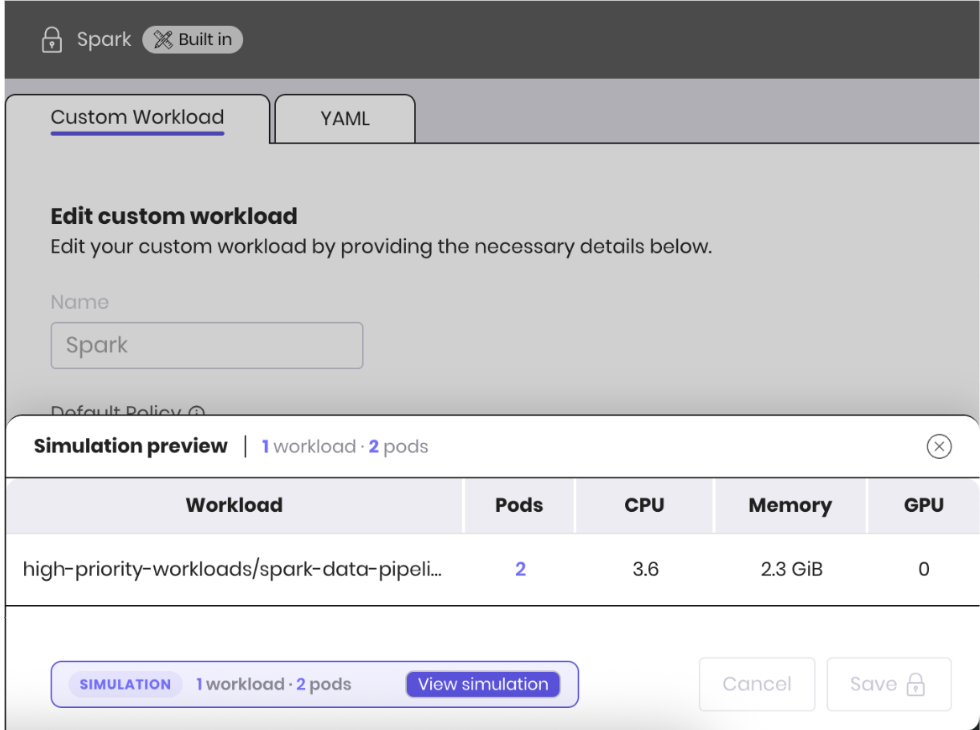The image size is (980, 730).
Task: Click the '1 workload · 2 pods' summary in preview header
Action: tap(345, 447)
